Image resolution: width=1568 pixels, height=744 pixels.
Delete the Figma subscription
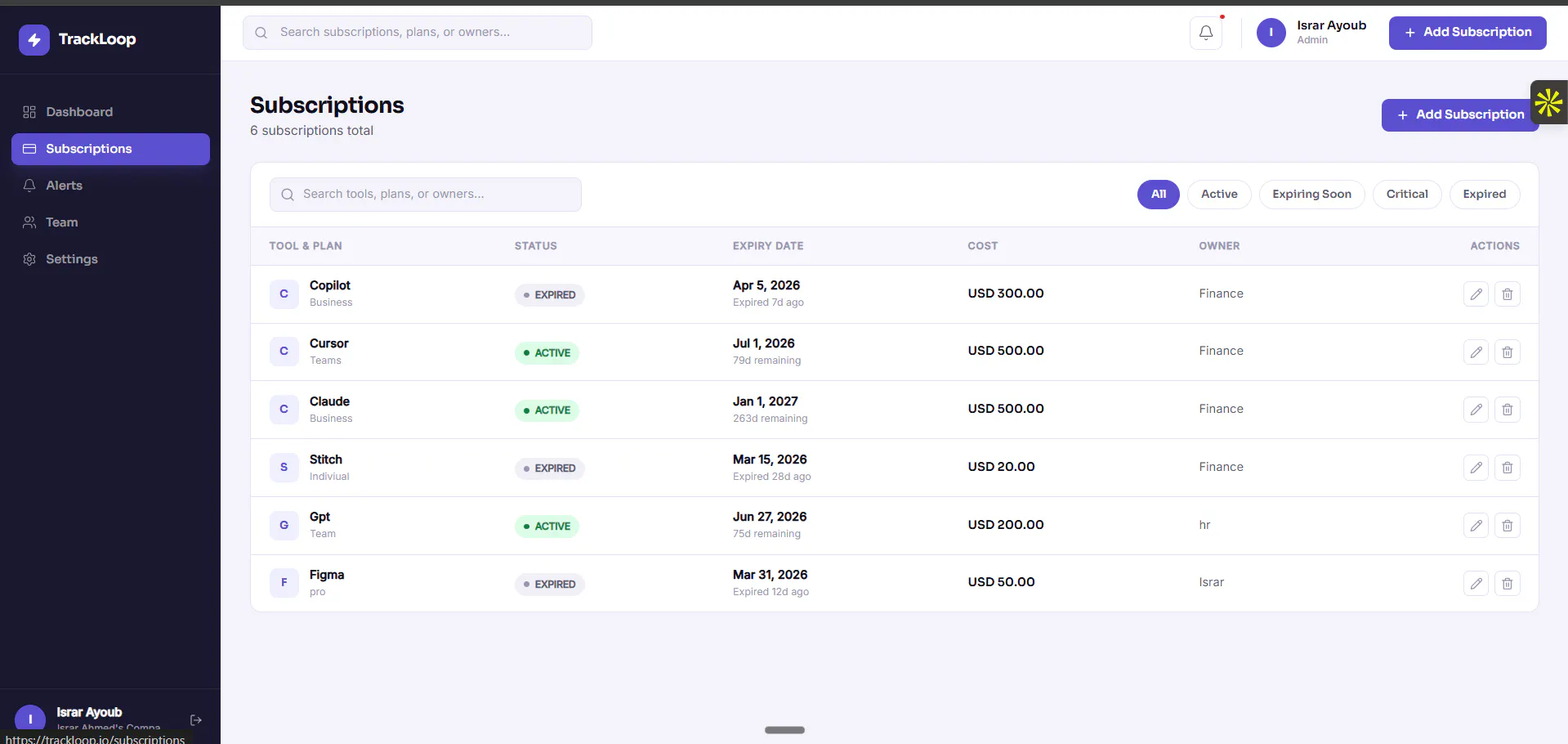coord(1508,584)
